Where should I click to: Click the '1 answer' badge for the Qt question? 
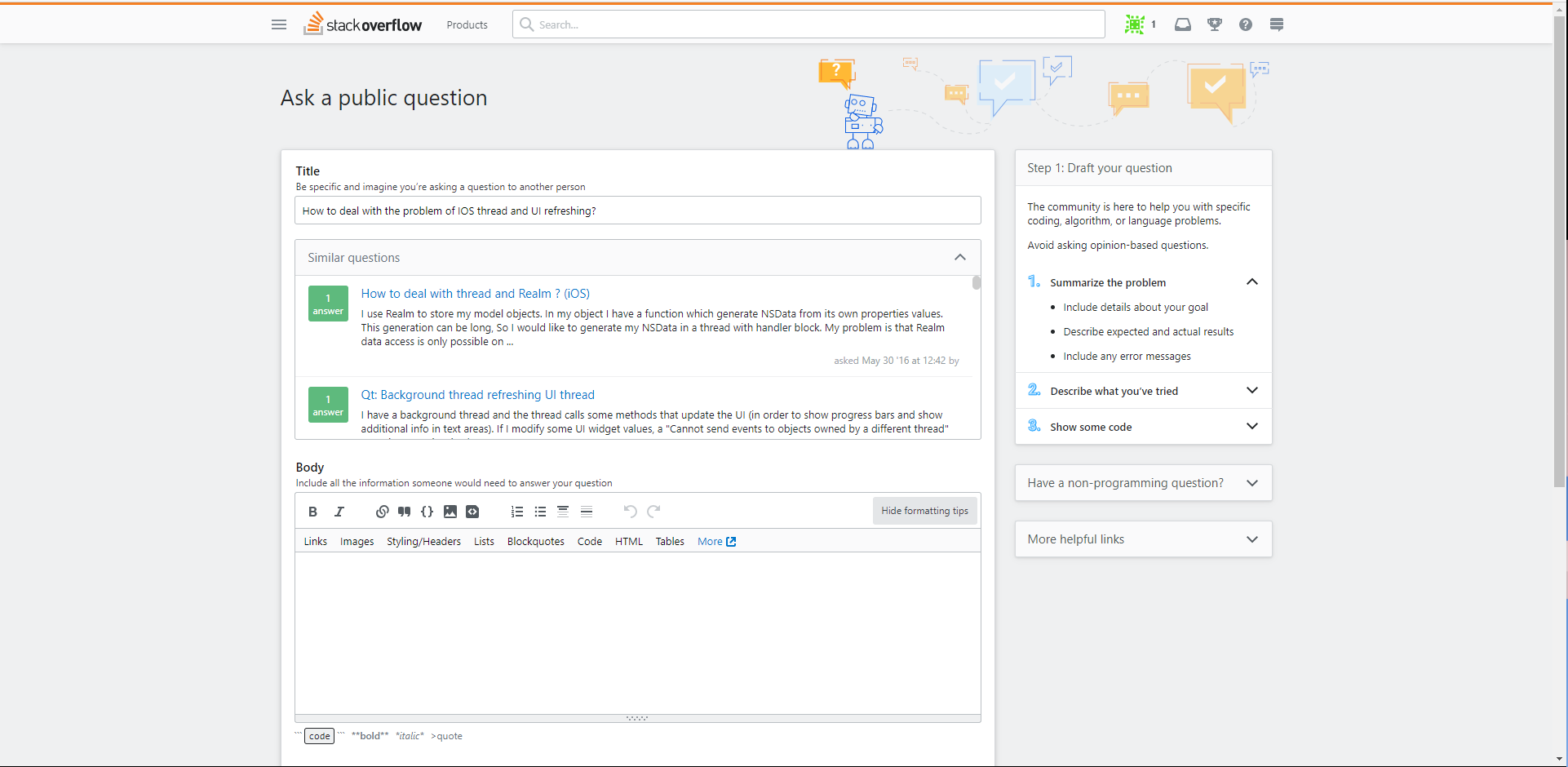pyautogui.click(x=328, y=405)
